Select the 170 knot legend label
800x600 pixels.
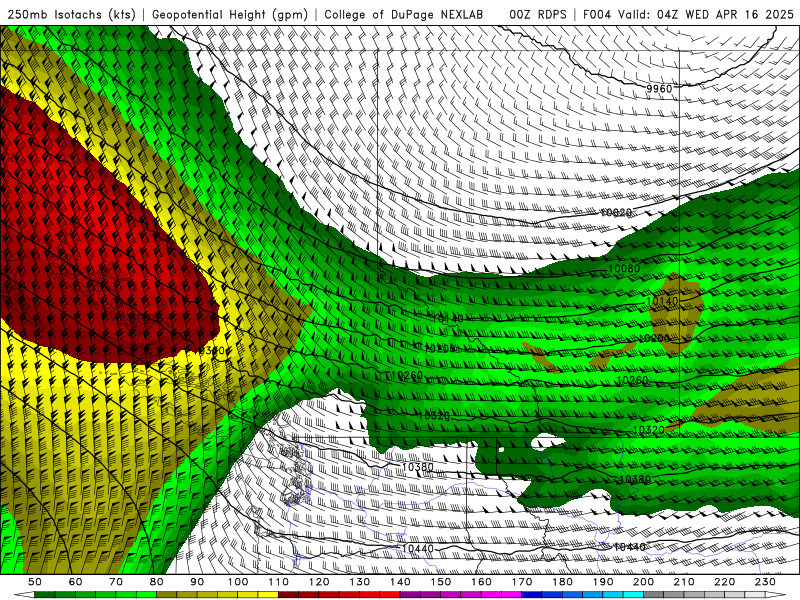(x=522, y=582)
